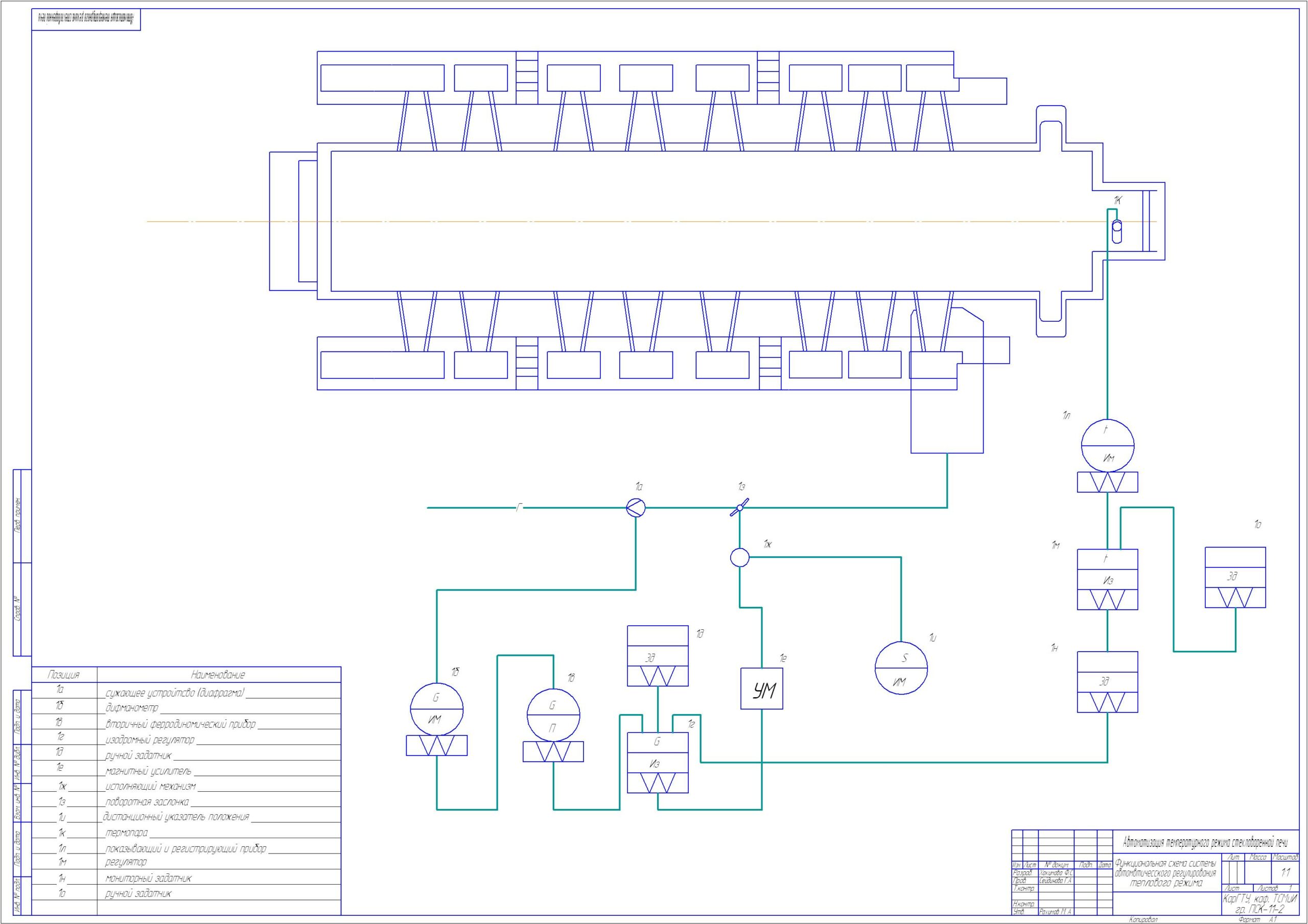The height and width of the screenshot is (924, 1308).
Task: Select the t/Им recording instrument circle 1л
Action: pyautogui.click(x=1108, y=445)
